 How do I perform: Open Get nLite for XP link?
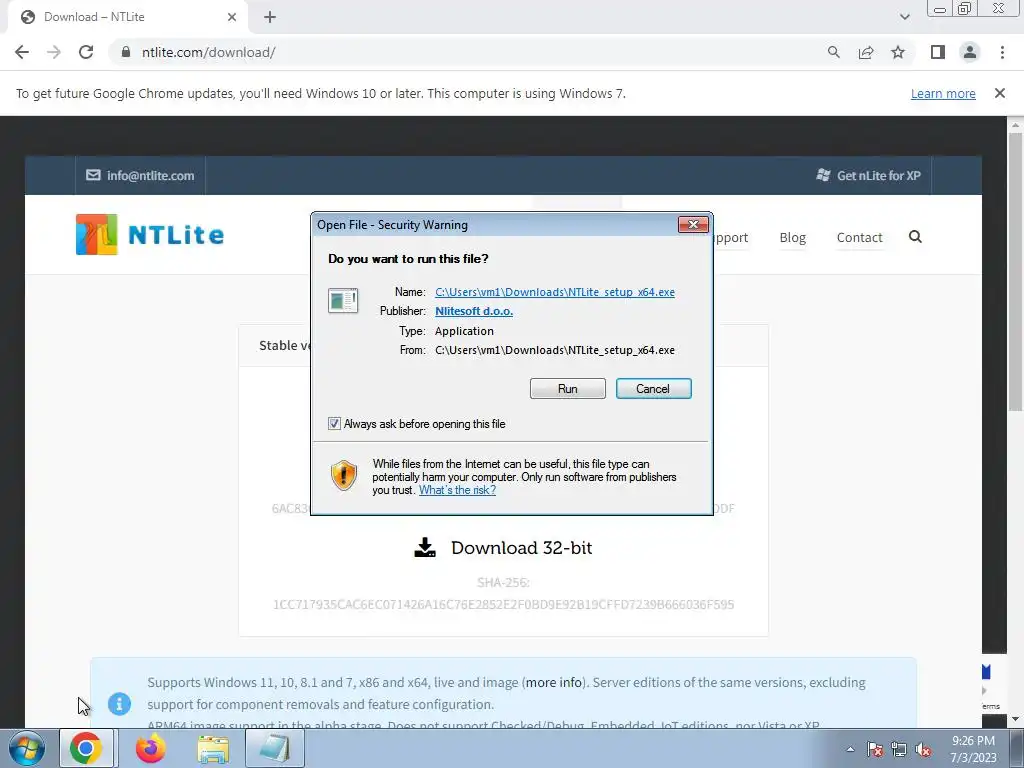(x=878, y=176)
